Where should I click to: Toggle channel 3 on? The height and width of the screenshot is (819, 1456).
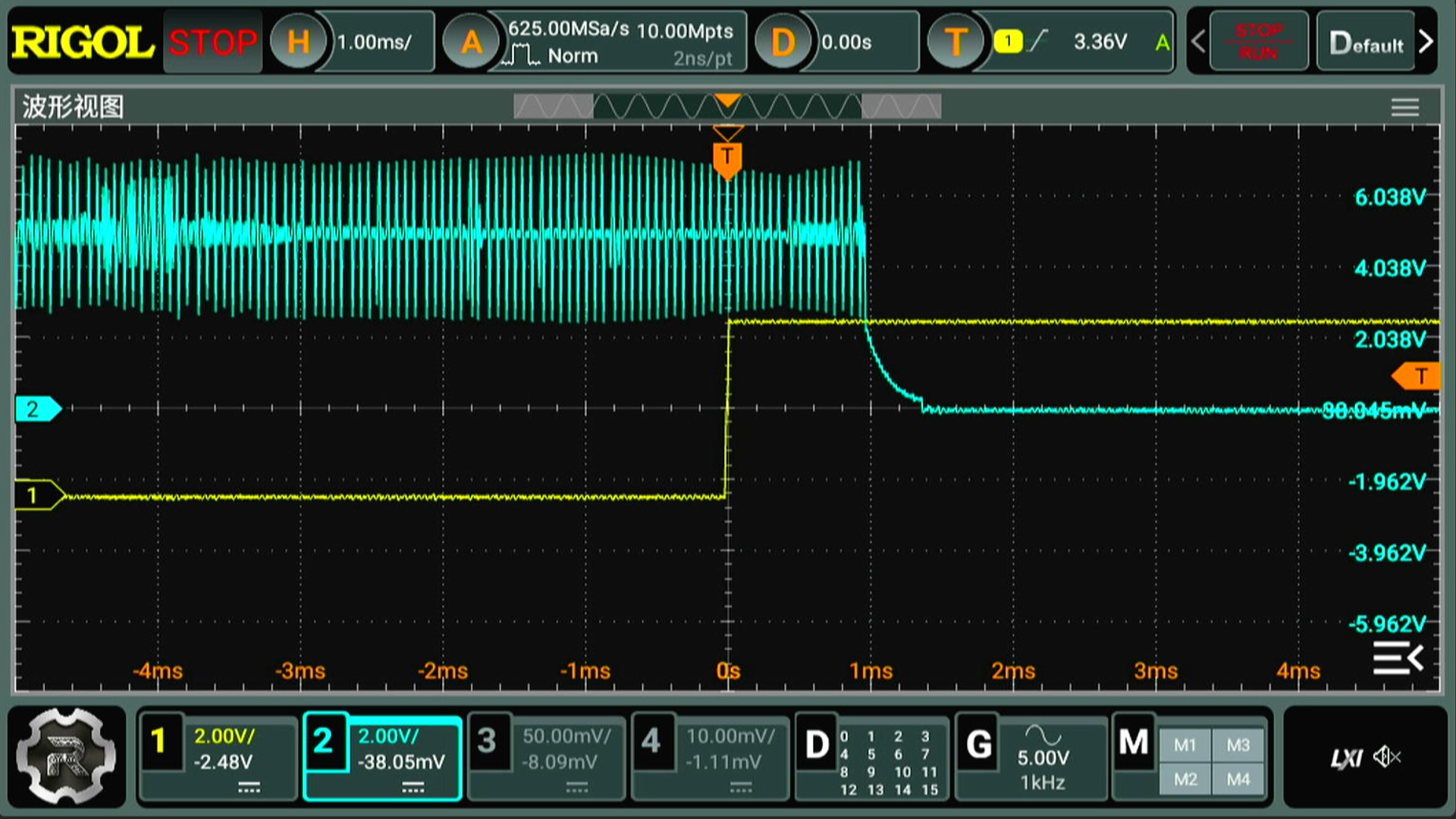pyautogui.click(x=487, y=741)
